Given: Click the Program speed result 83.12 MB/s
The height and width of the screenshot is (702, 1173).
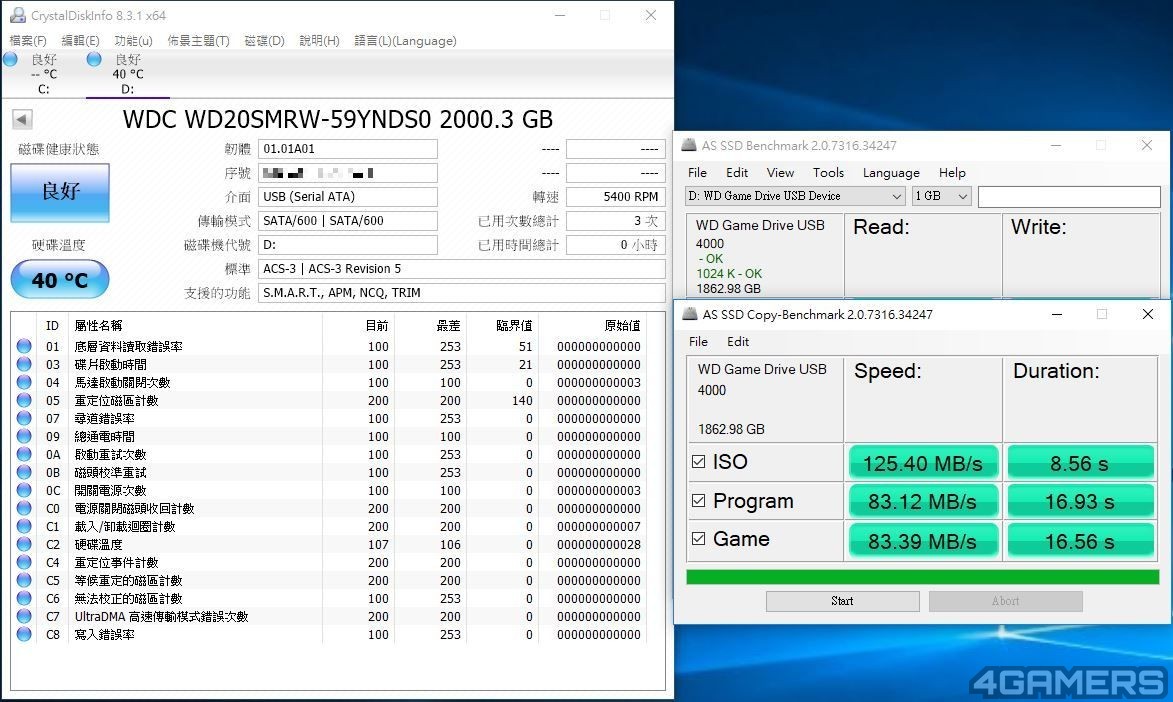Looking at the screenshot, I should [923, 501].
